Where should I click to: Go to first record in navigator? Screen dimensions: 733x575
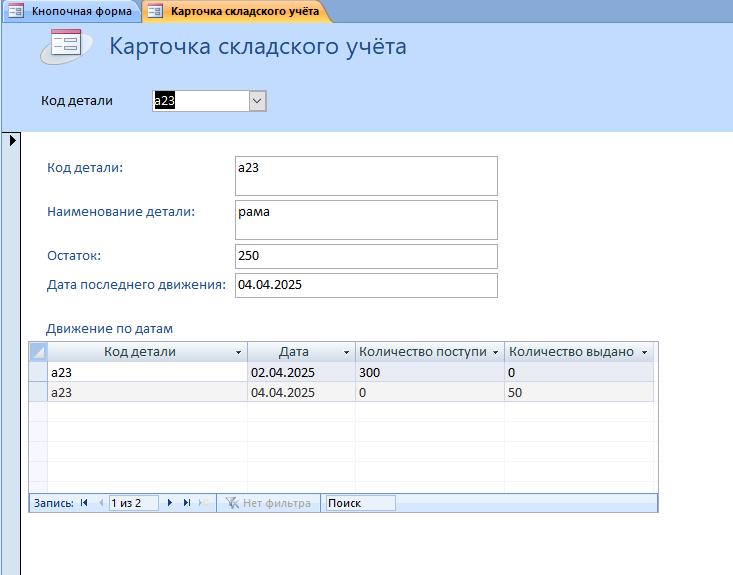tap(84, 503)
